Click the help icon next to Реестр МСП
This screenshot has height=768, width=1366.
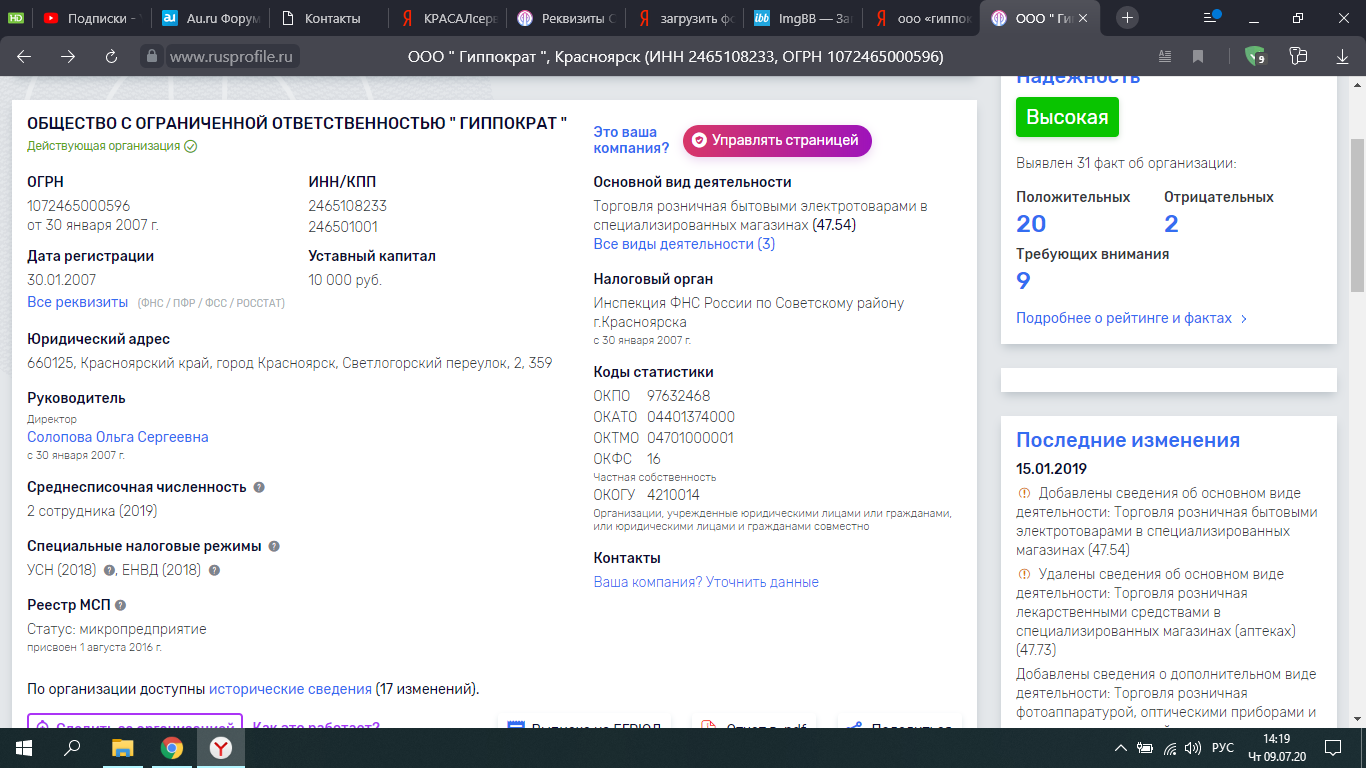(x=120, y=605)
